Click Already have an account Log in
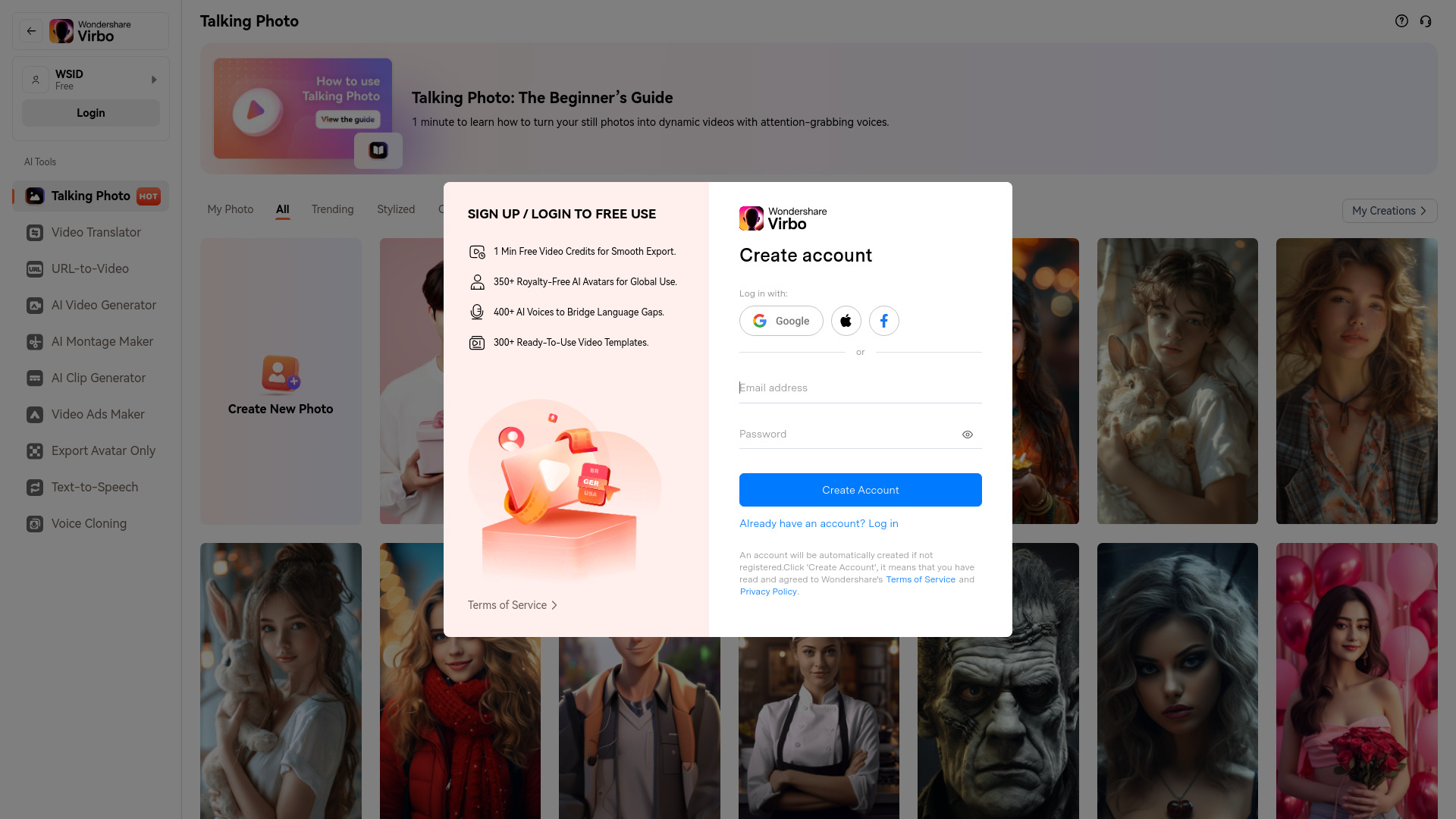1456x819 pixels. [x=818, y=523]
